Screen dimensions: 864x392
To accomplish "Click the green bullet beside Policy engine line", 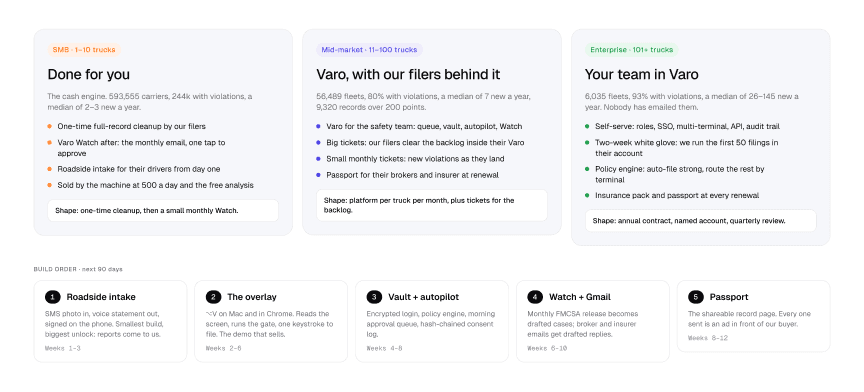I will pyautogui.click(x=587, y=169).
